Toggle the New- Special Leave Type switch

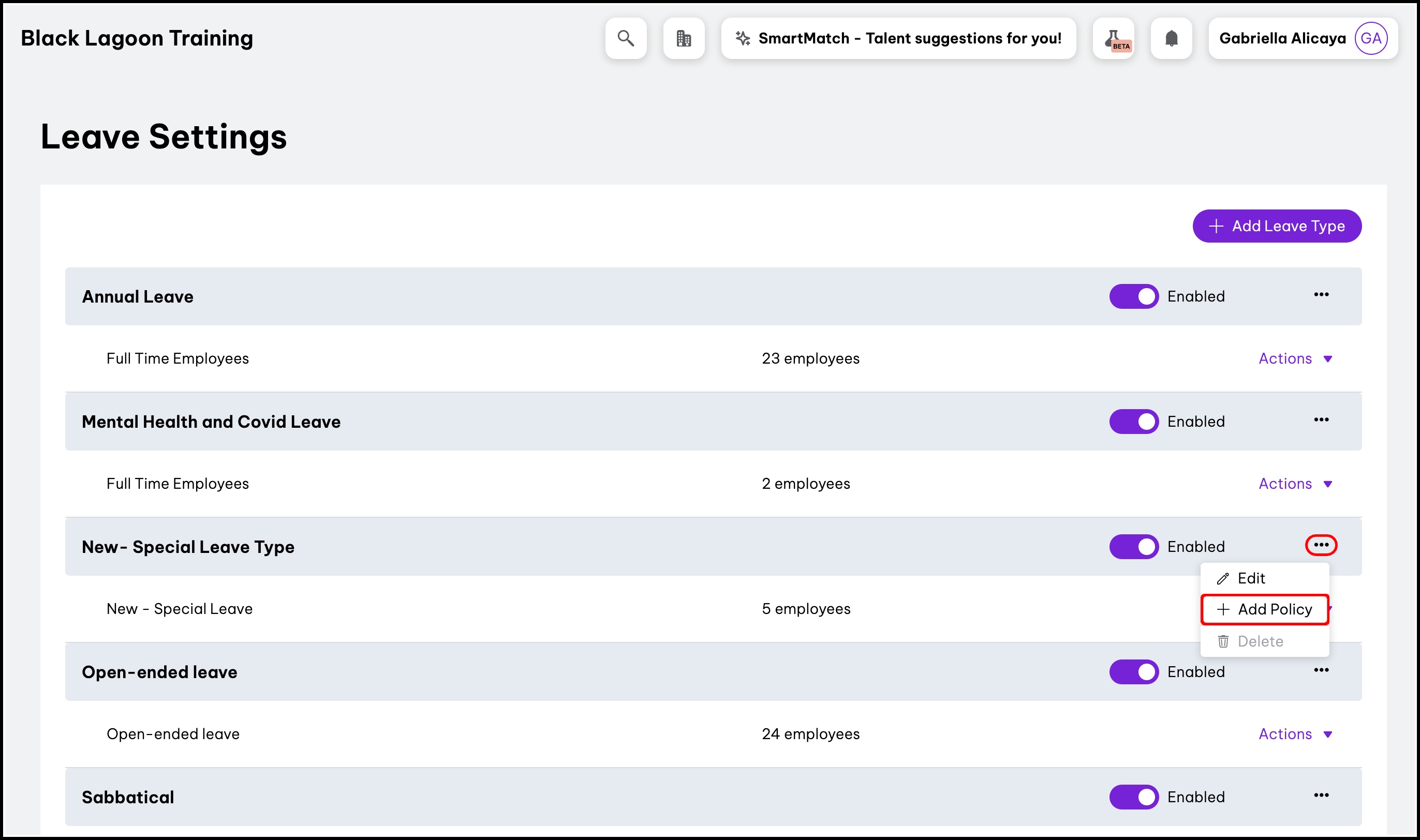pos(1133,547)
